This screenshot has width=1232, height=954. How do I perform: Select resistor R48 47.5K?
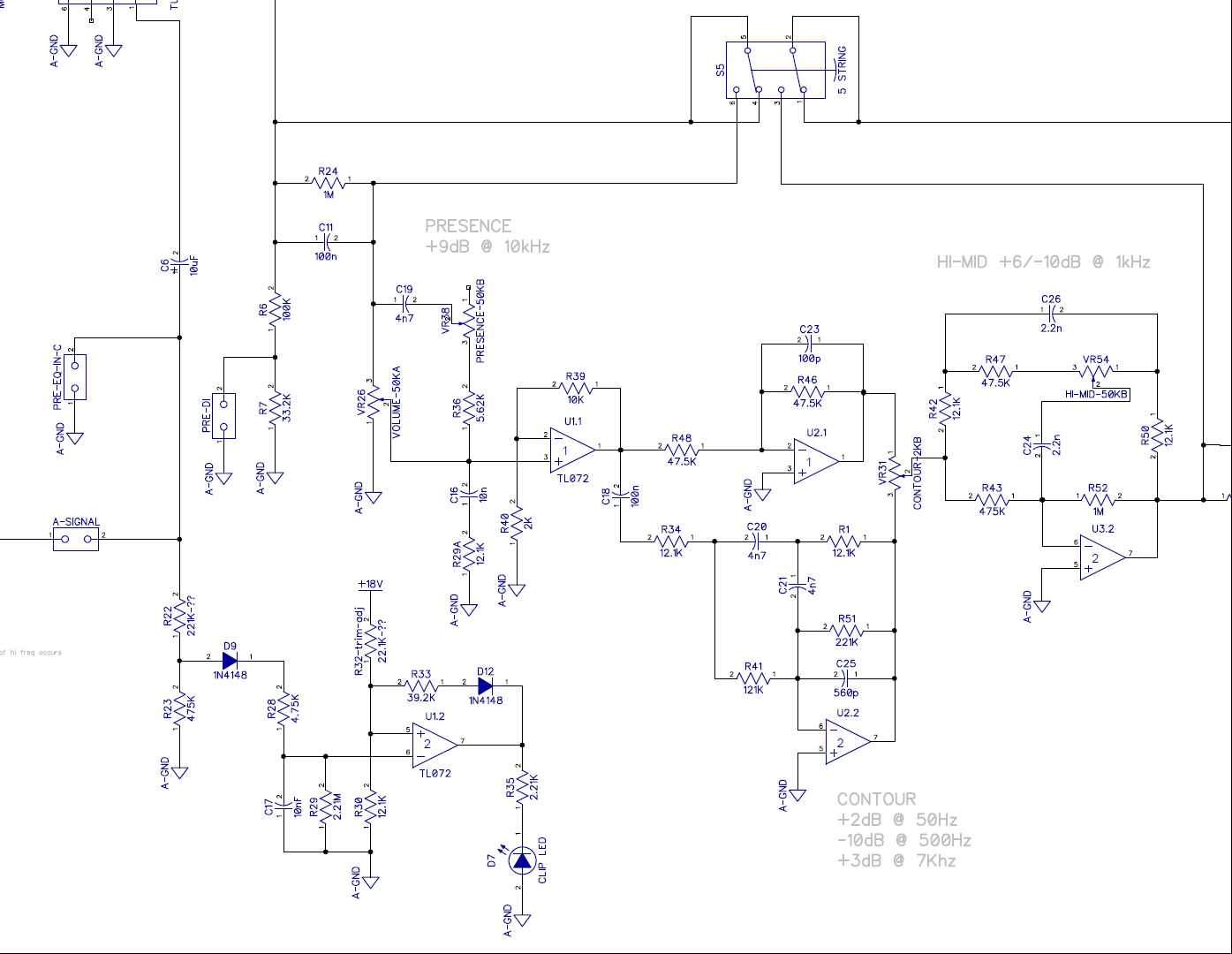682,450
